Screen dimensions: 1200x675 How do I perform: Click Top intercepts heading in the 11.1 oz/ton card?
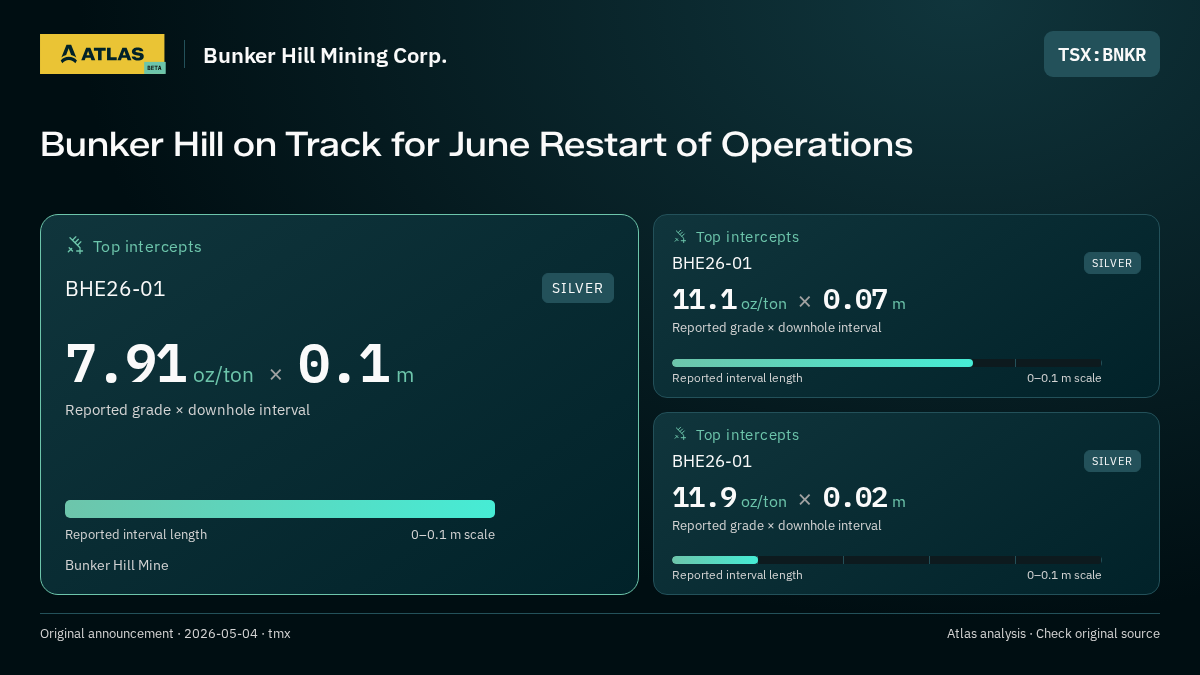[x=747, y=237]
